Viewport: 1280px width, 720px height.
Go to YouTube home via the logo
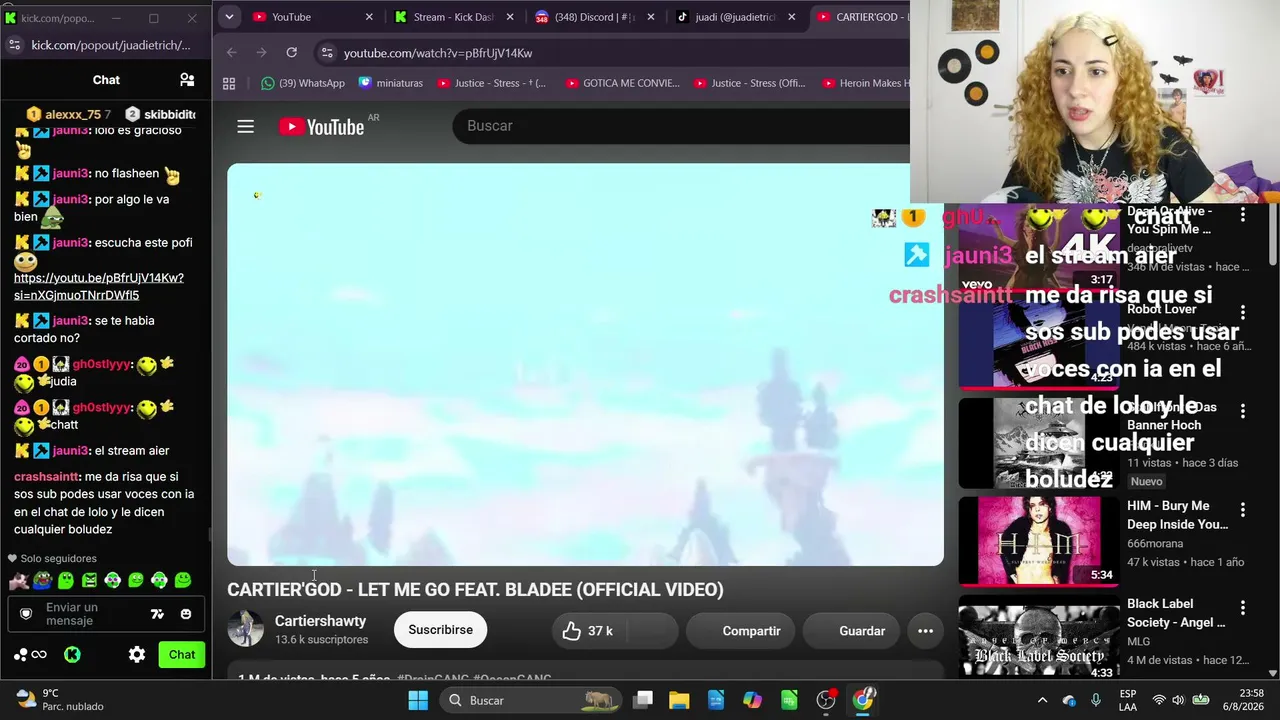click(x=321, y=126)
